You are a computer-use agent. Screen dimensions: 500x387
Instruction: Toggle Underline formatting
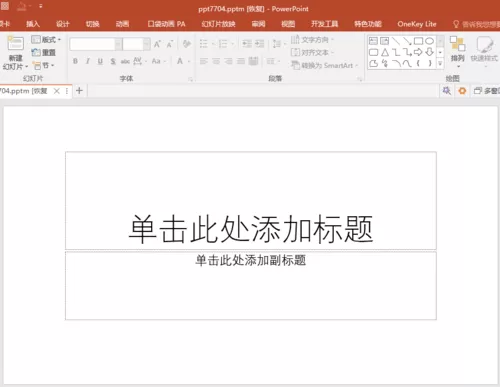[x=100, y=61]
